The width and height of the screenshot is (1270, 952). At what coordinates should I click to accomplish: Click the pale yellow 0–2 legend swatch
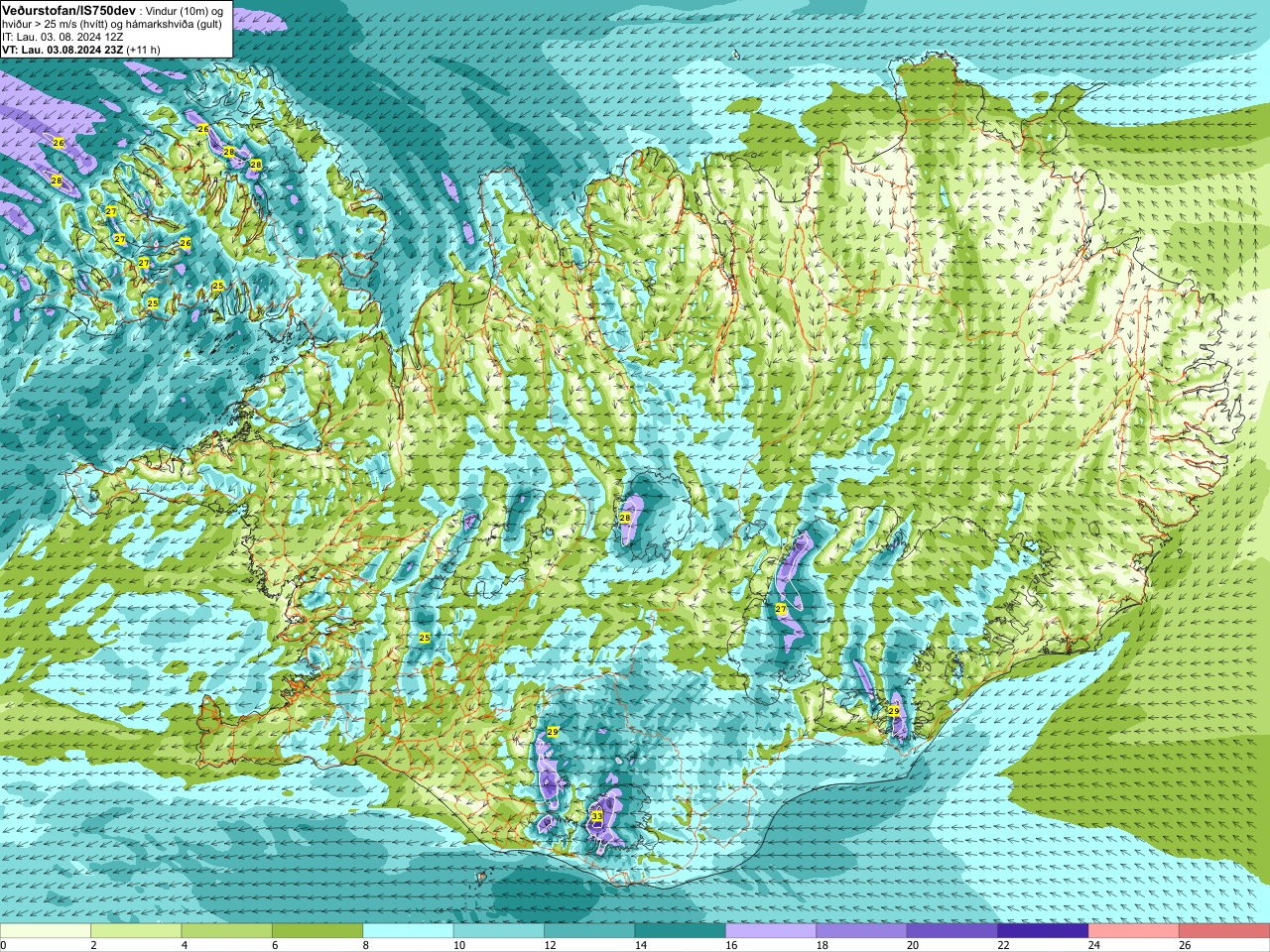[46, 931]
